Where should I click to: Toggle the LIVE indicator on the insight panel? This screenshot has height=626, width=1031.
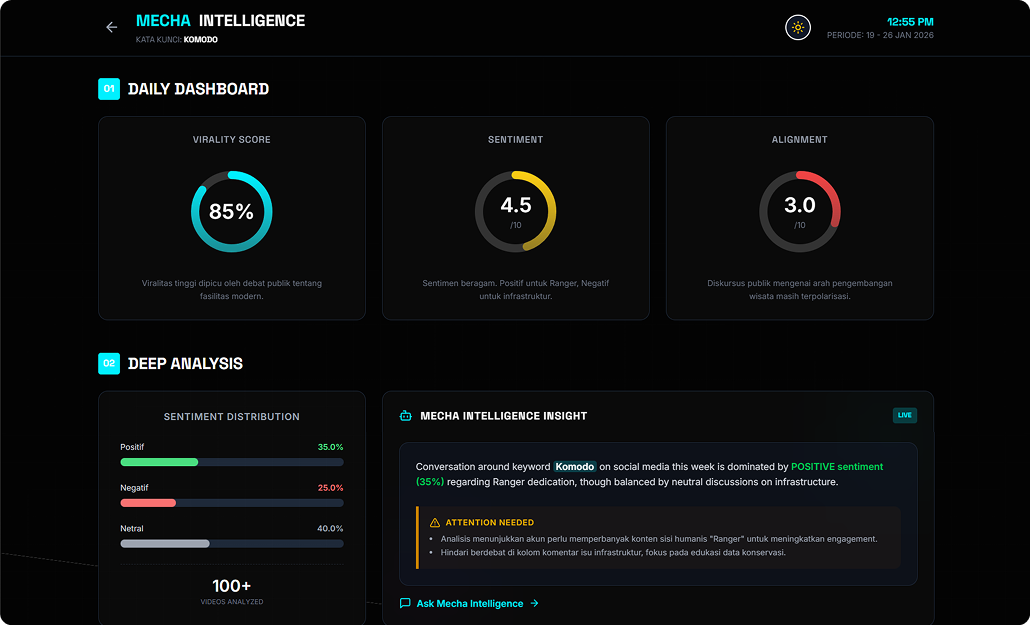click(904, 415)
